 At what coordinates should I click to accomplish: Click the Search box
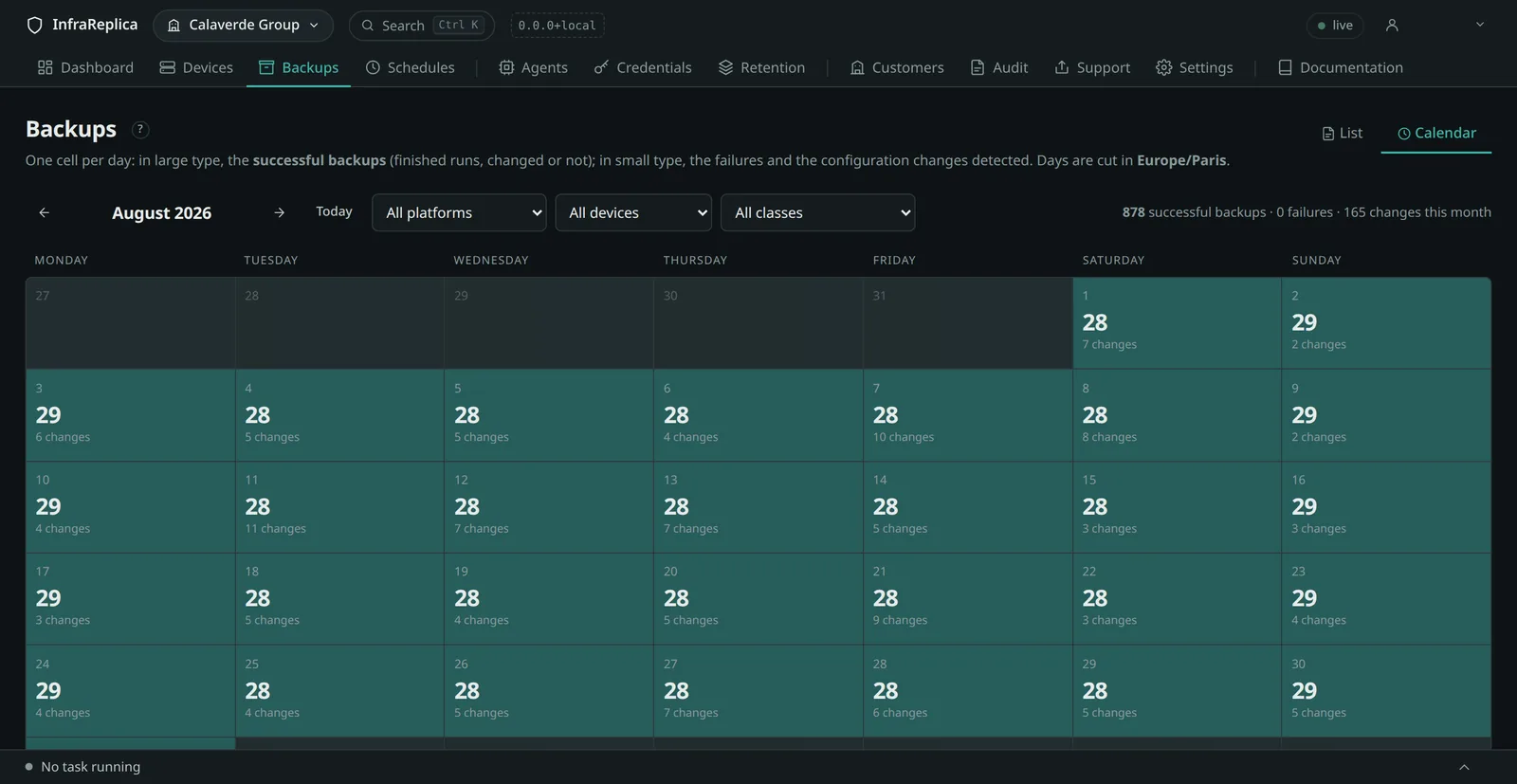pyautogui.click(x=422, y=26)
